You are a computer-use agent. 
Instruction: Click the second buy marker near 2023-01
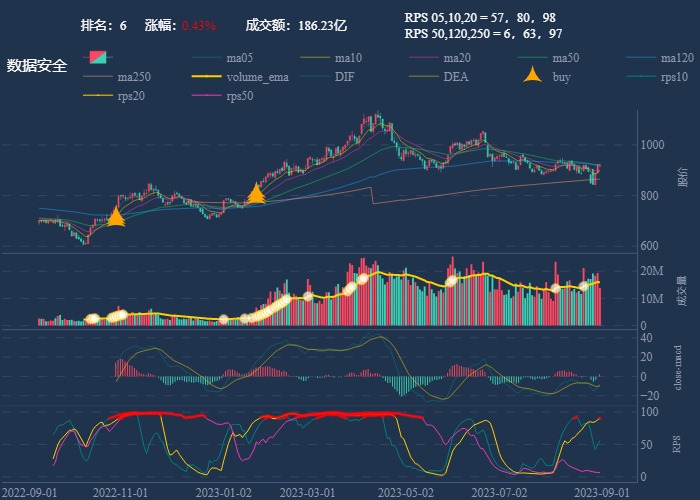(x=256, y=193)
